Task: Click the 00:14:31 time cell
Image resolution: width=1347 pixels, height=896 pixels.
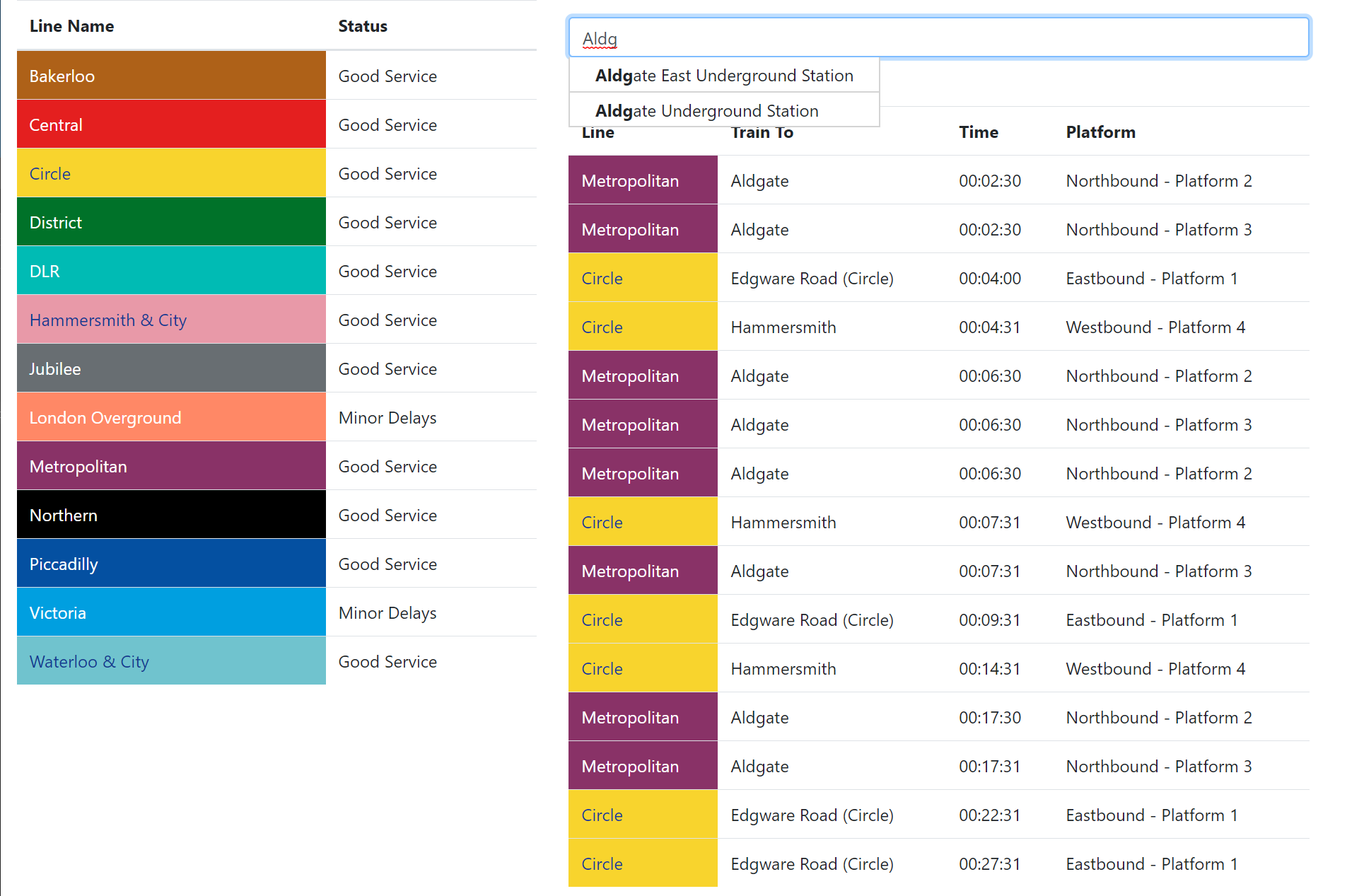Action: [x=990, y=669]
